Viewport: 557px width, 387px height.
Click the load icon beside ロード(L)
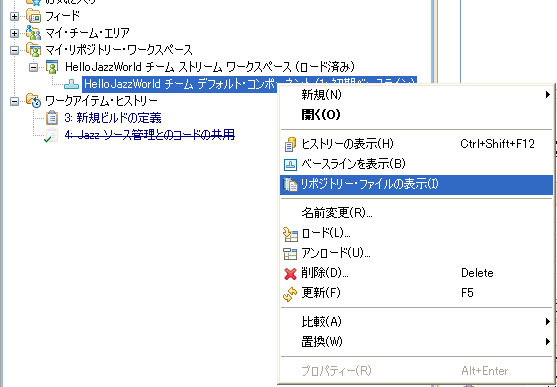point(290,235)
